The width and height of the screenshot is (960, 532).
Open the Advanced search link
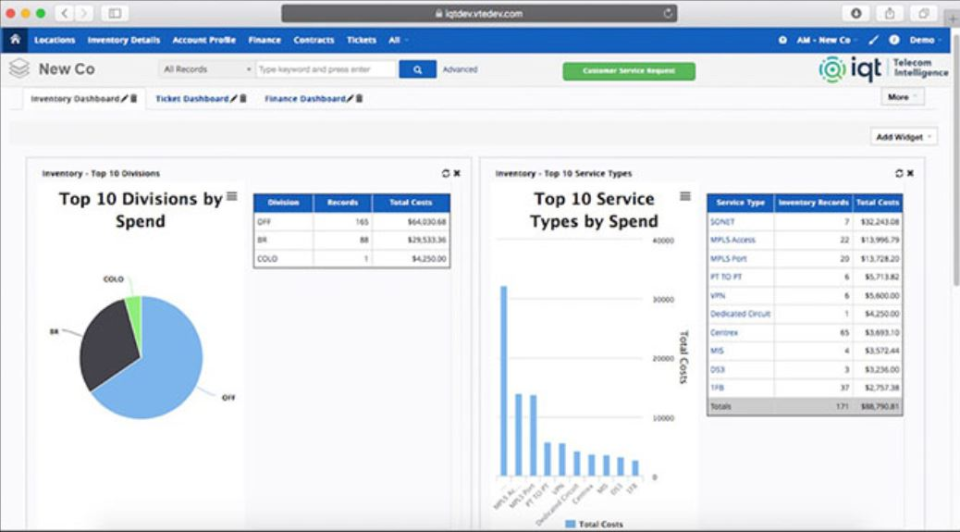[x=460, y=69]
